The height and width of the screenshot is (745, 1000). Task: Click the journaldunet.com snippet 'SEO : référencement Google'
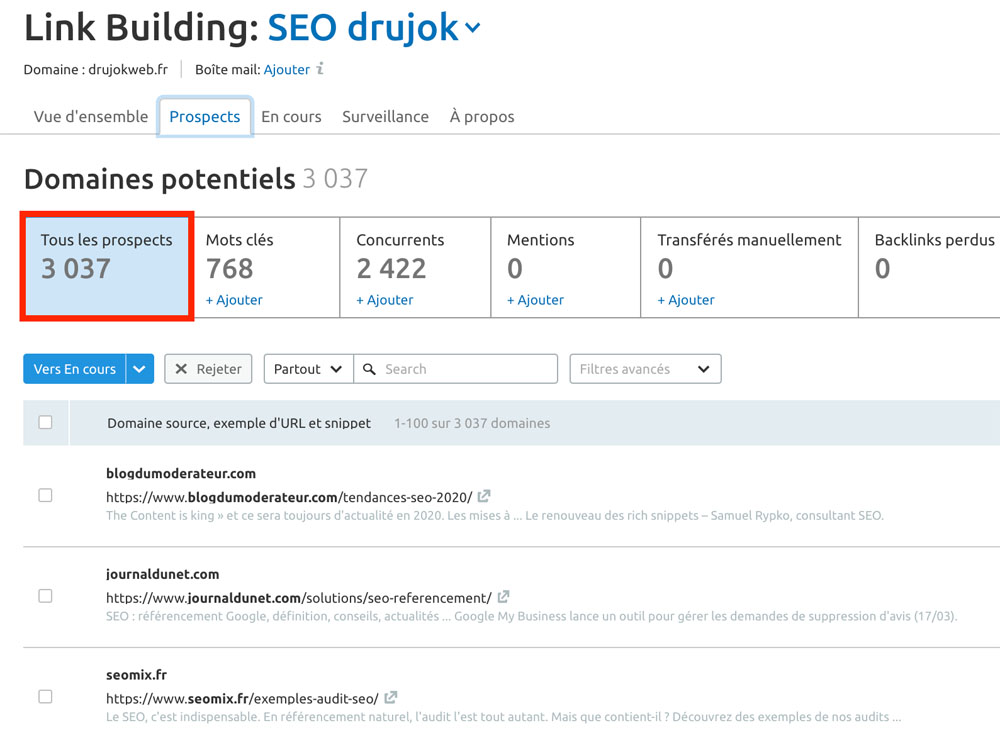(x=531, y=616)
